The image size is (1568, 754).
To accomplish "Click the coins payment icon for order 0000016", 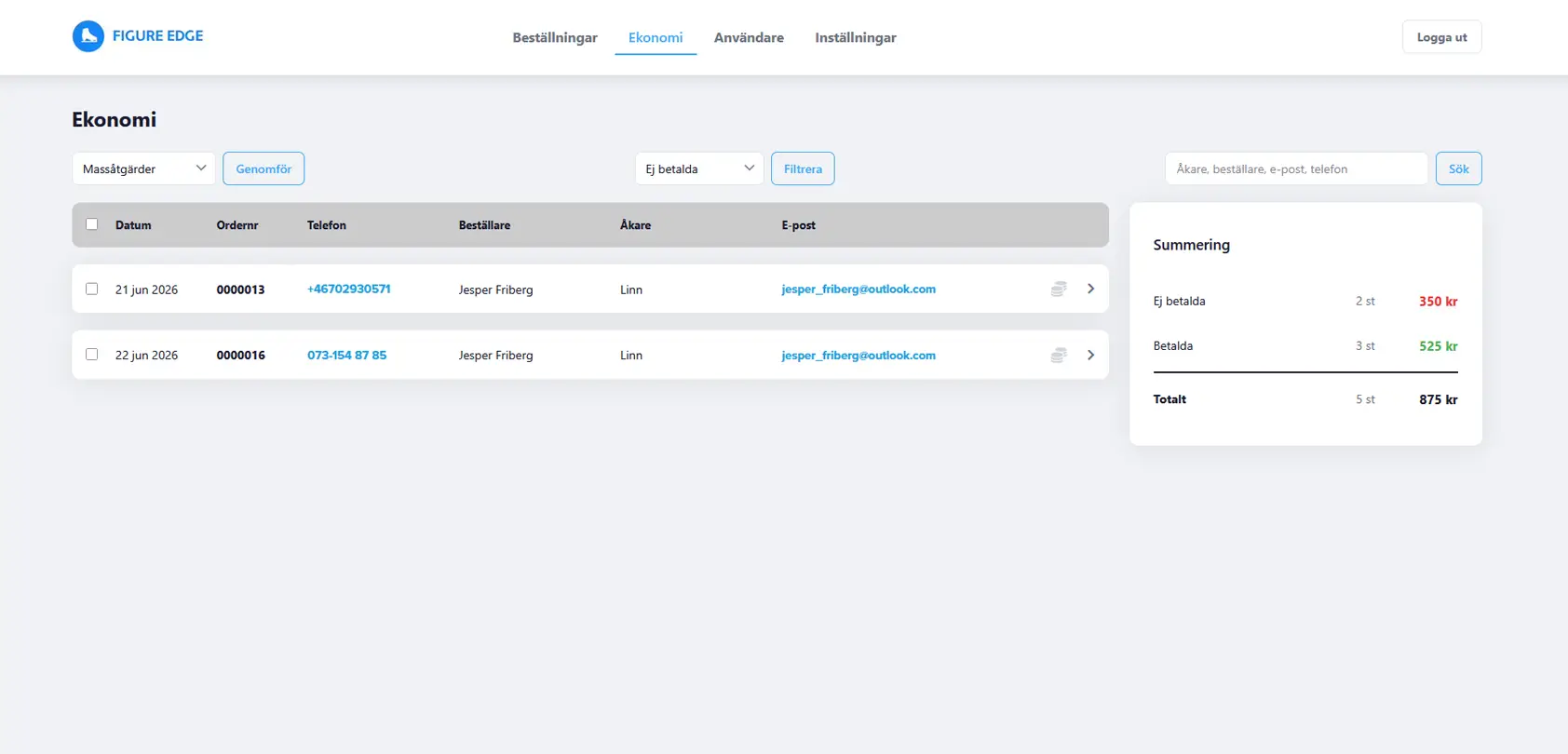I will (1059, 355).
